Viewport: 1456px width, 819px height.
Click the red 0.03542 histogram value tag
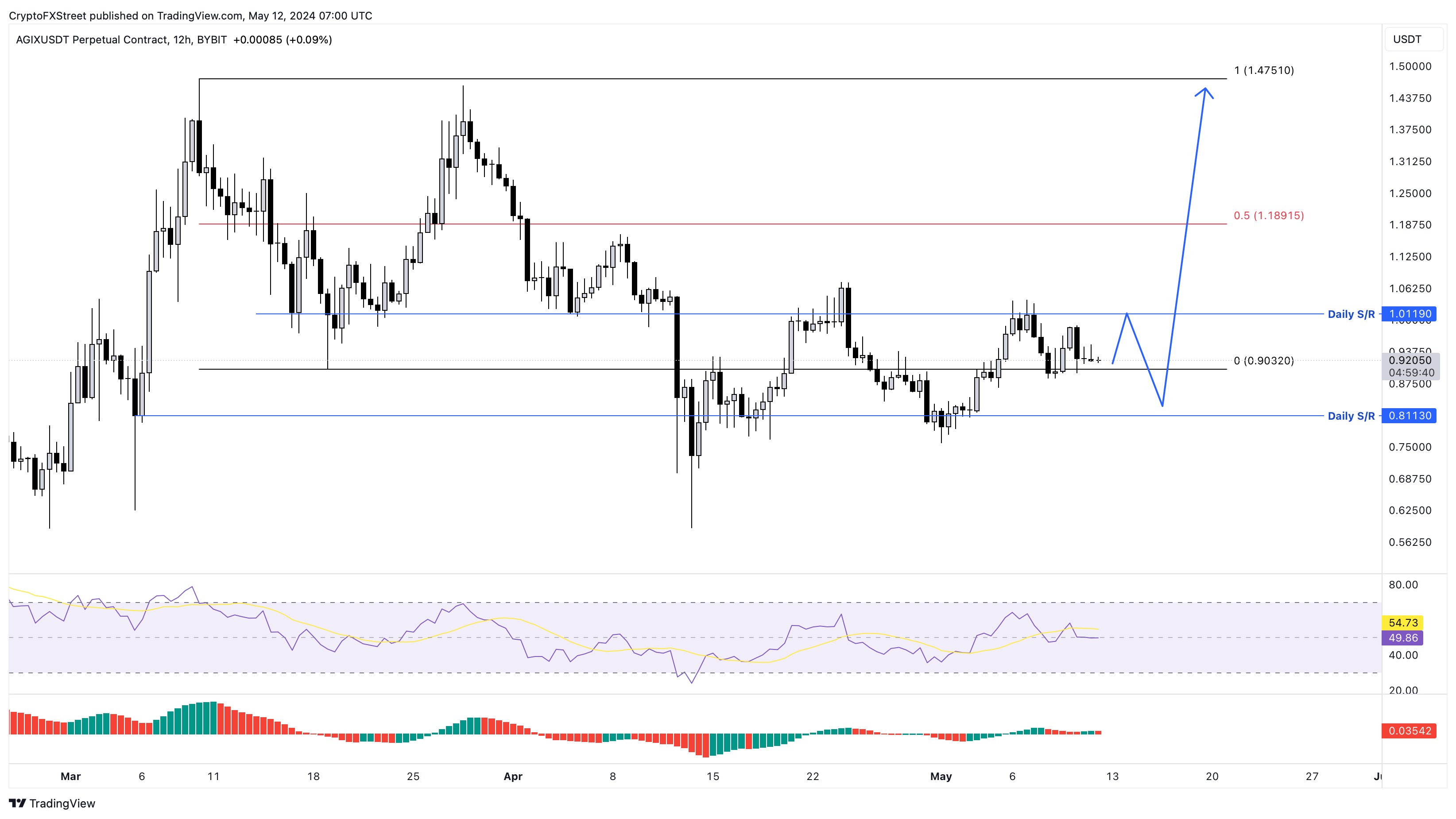[x=1410, y=731]
